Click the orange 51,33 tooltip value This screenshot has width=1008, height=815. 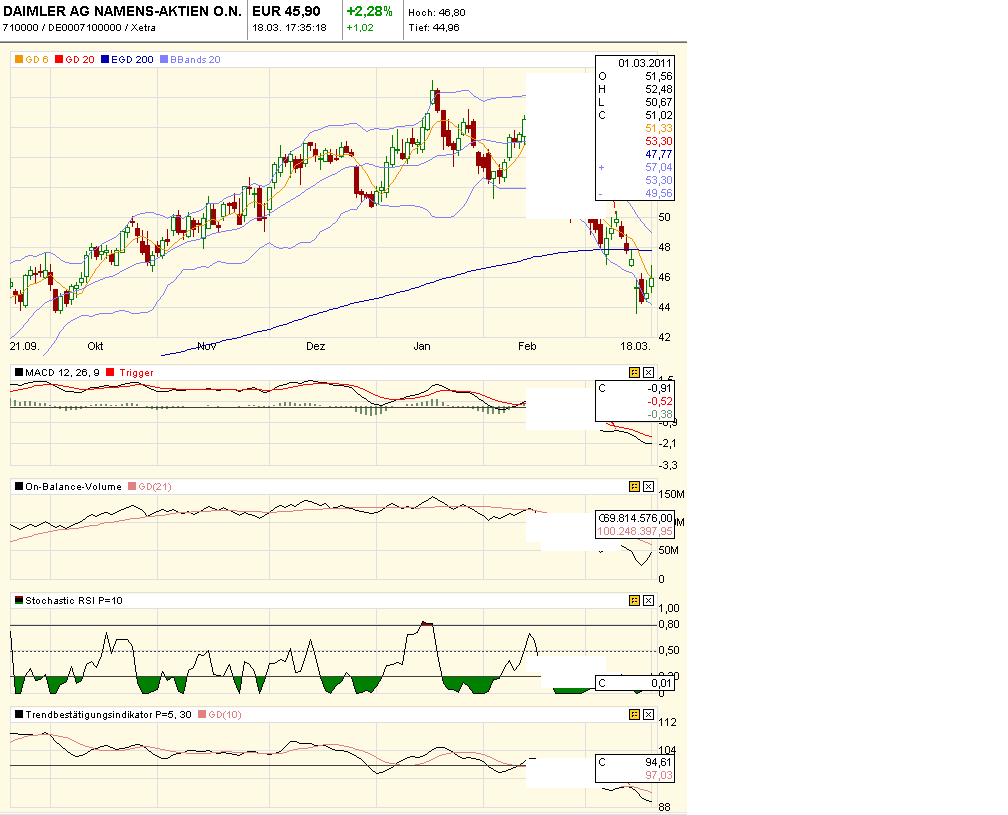[x=659, y=129]
